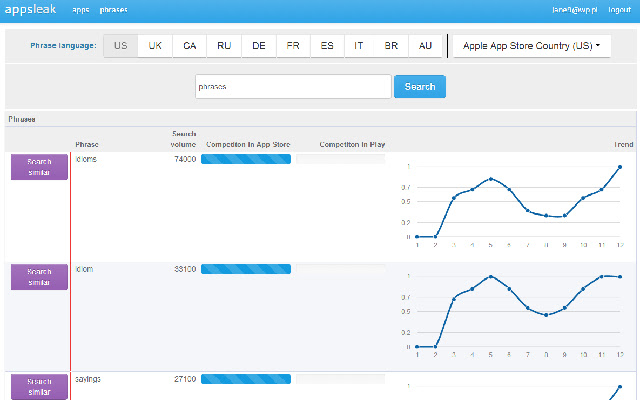Click Competition in Play column header
Viewport: 640px width, 400px height.
point(352,144)
